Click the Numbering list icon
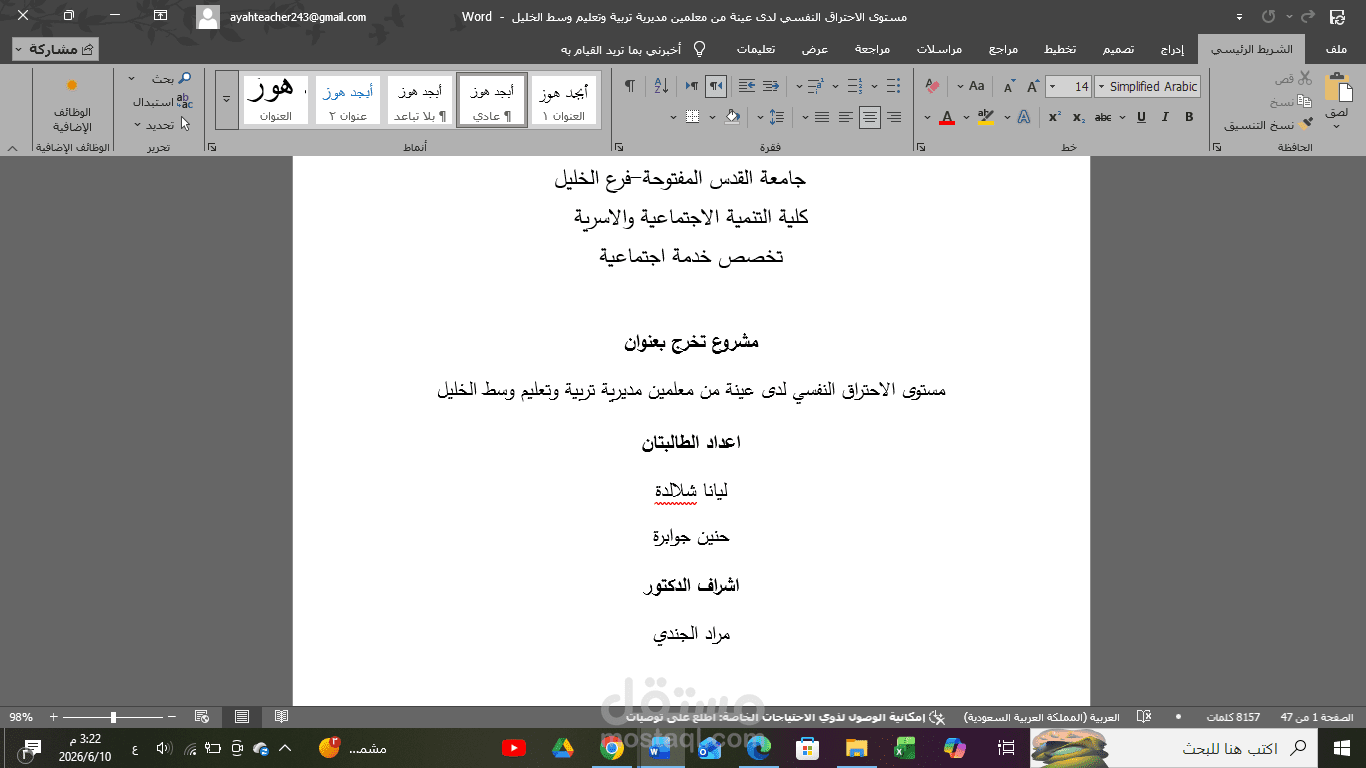This screenshot has width=1366, height=768. click(x=855, y=86)
